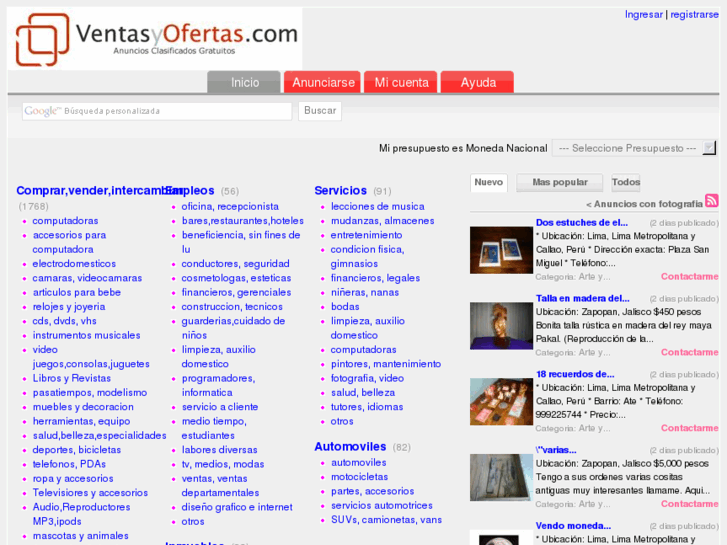This screenshot has width=727, height=545.
Task: Focus the Google custom search field
Action: click(x=157, y=111)
